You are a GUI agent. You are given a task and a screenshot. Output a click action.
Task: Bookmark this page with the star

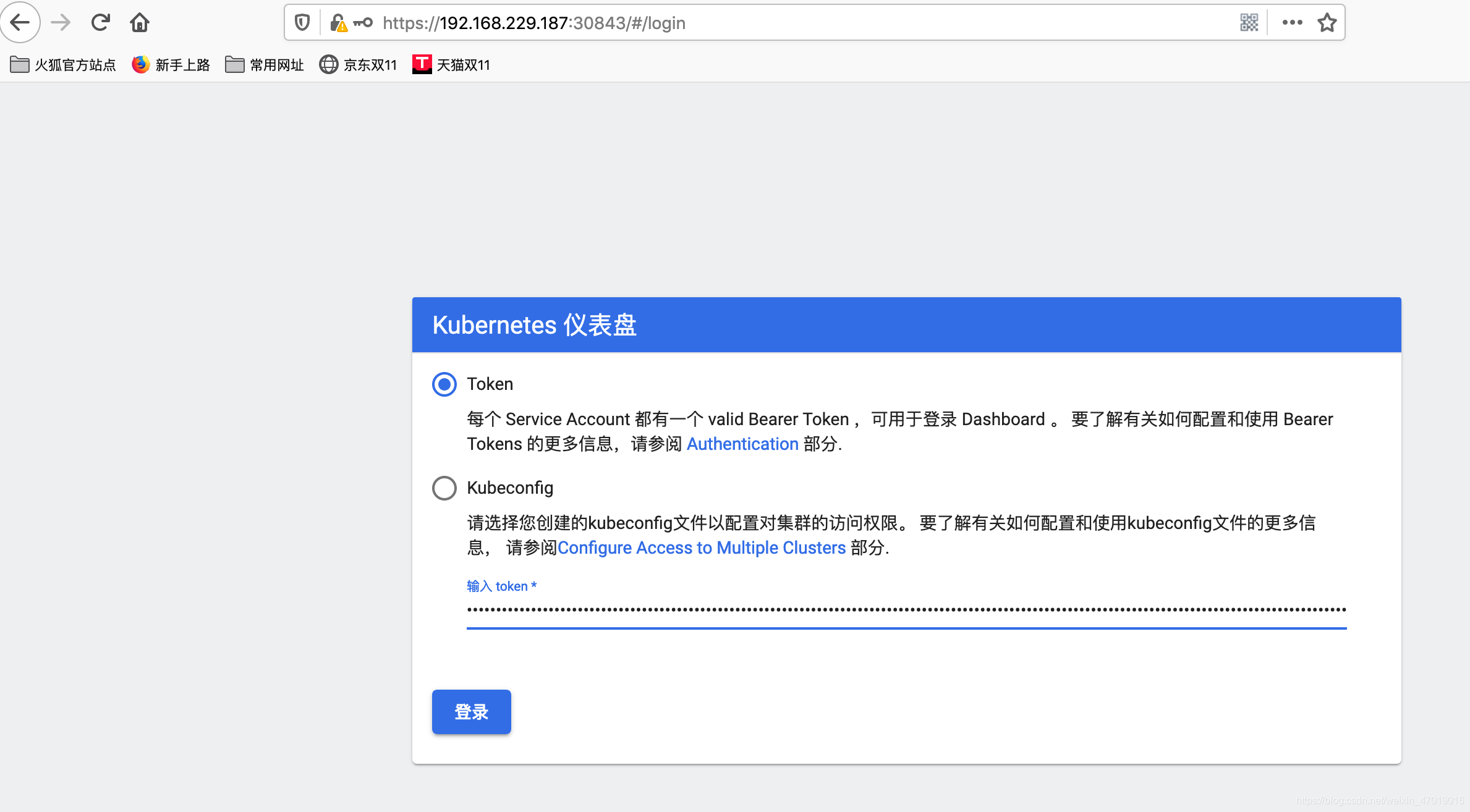tap(1327, 23)
